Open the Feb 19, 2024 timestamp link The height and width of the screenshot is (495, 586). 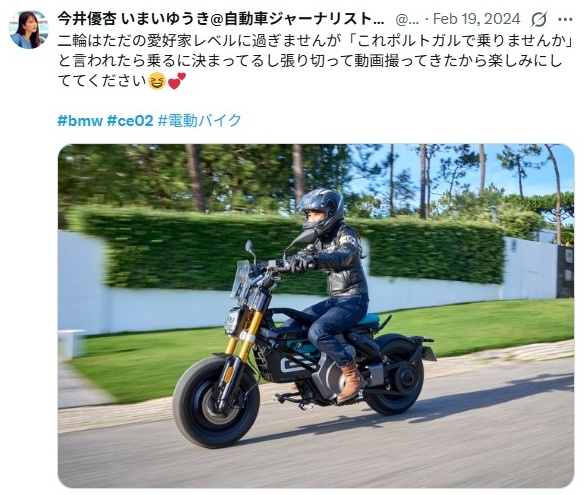click(476, 19)
